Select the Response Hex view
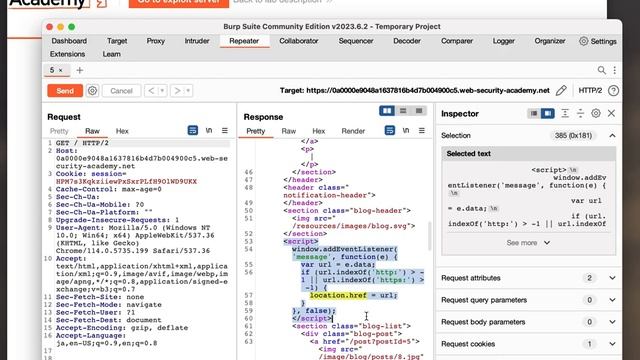 318,131
